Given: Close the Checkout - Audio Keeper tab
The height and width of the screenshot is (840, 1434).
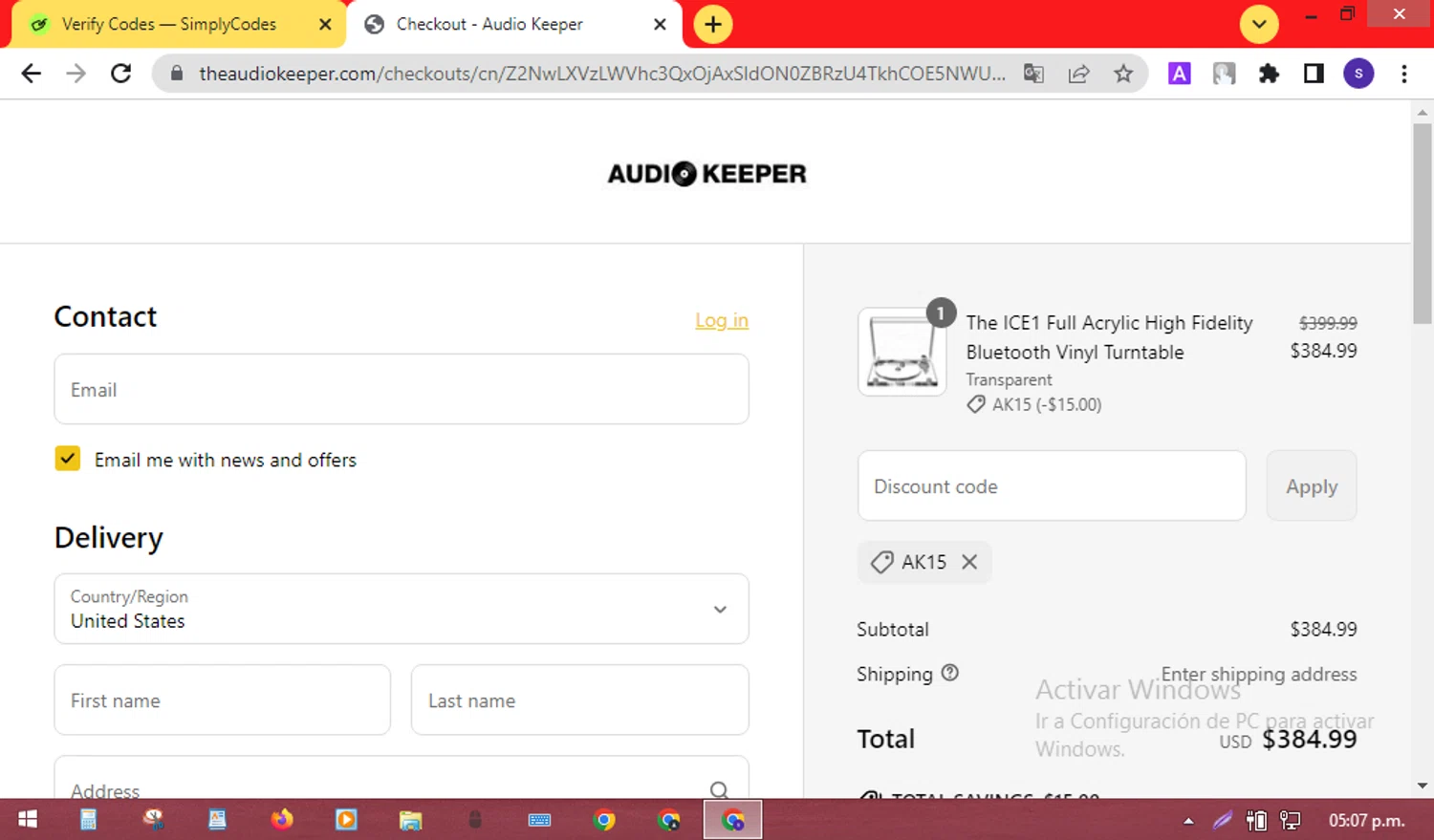Looking at the screenshot, I should (660, 24).
